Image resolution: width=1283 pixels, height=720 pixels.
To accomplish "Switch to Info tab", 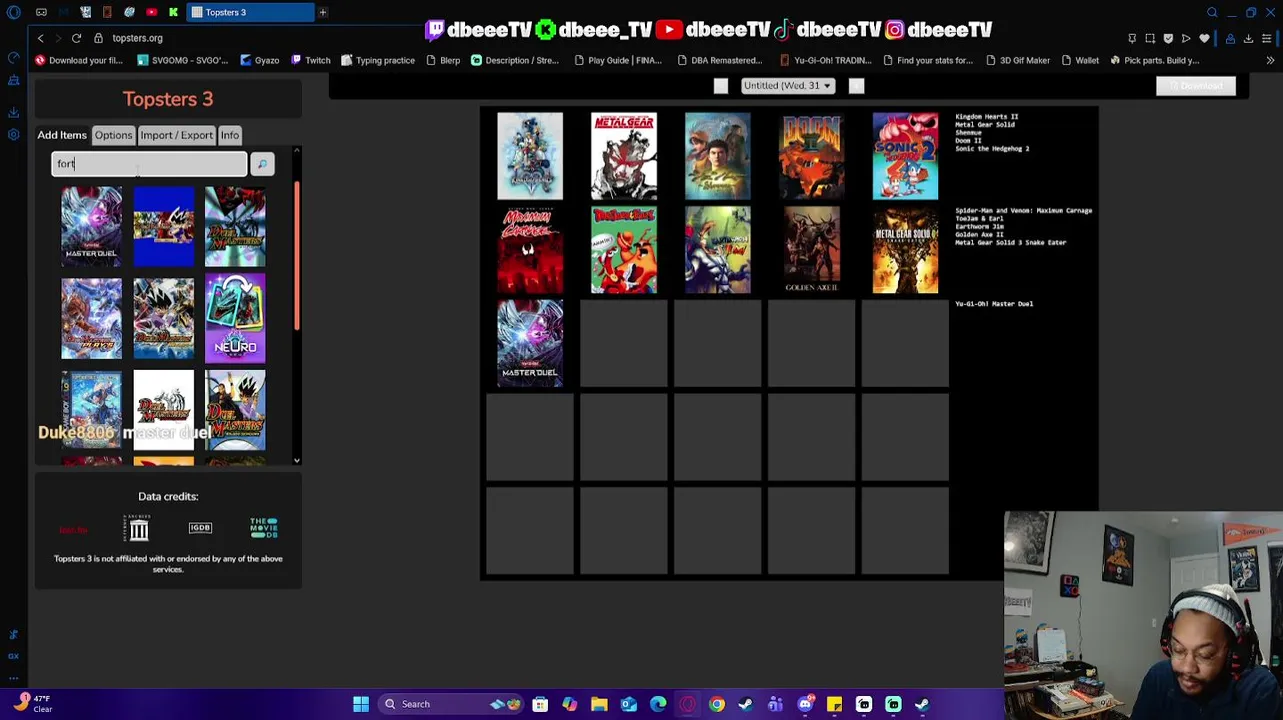I will (x=230, y=135).
